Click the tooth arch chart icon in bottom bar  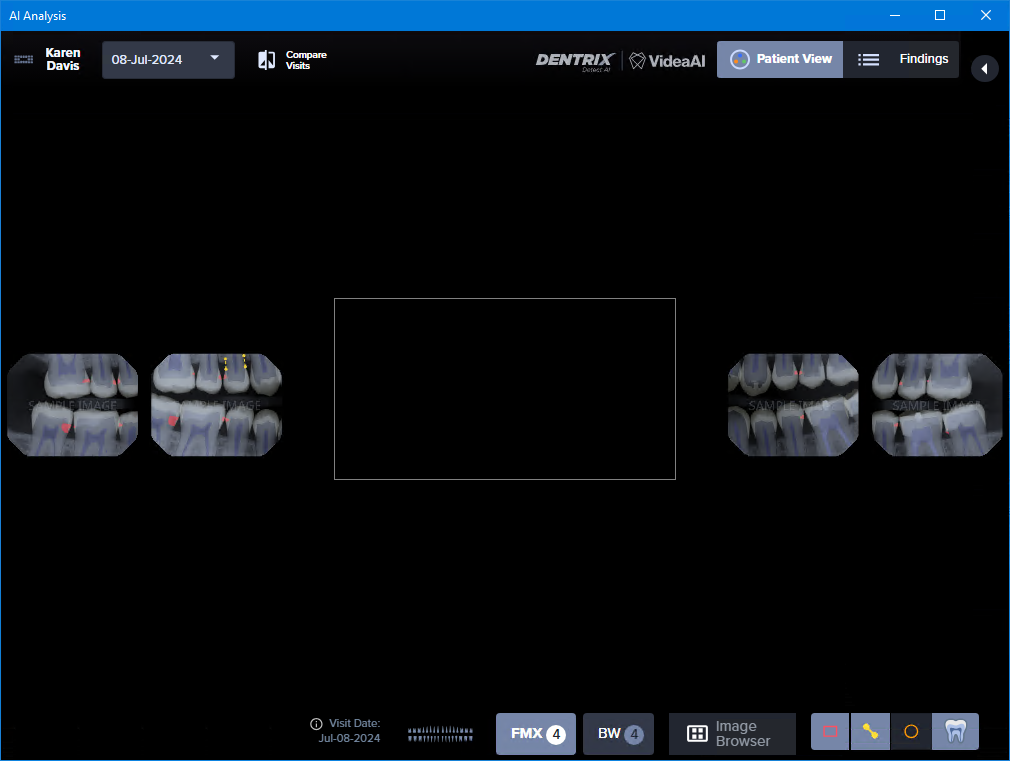click(x=440, y=733)
